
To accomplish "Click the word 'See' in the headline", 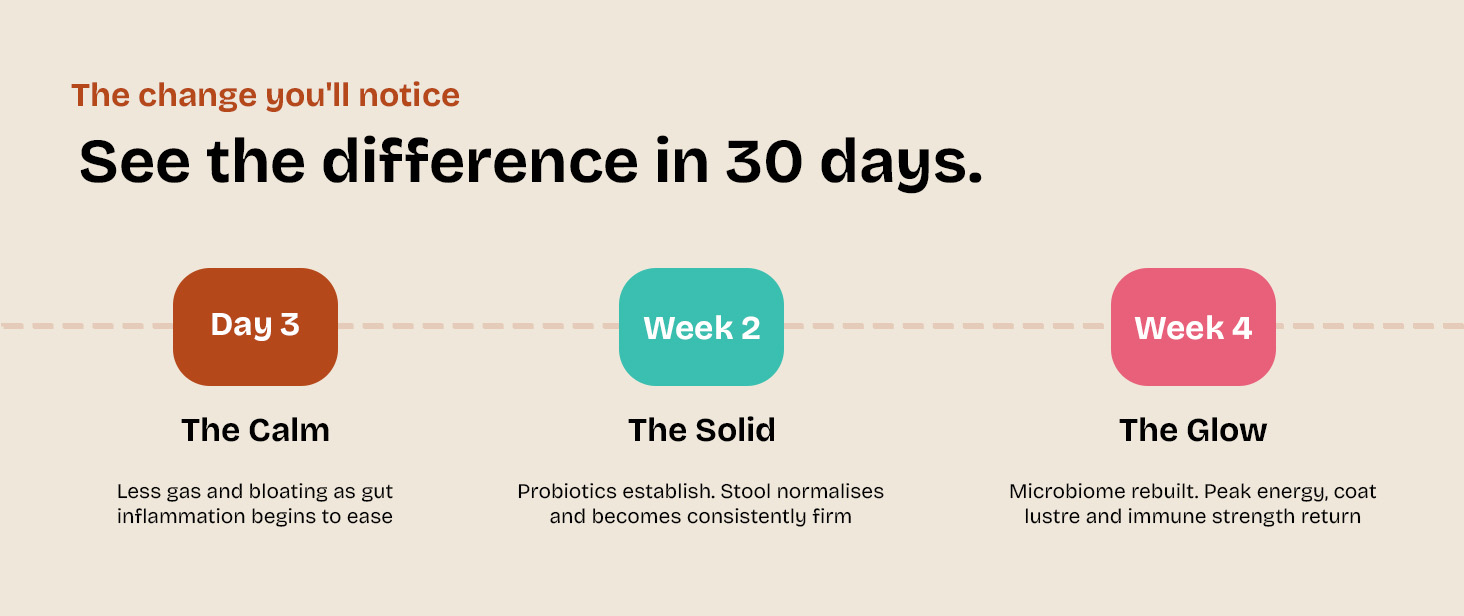I will tap(134, 161).
